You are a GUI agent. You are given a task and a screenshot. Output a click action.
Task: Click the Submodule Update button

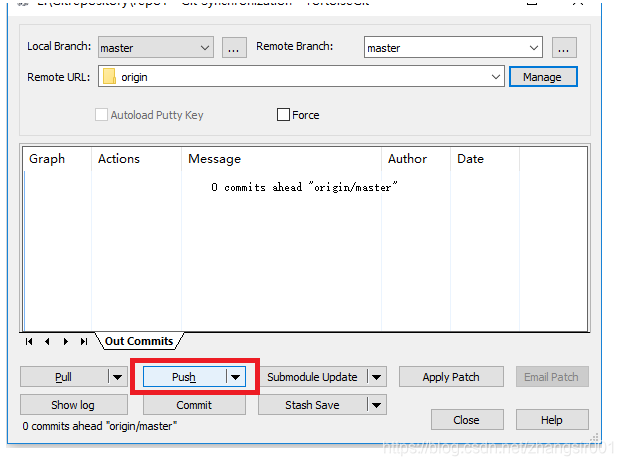point(312,377)
